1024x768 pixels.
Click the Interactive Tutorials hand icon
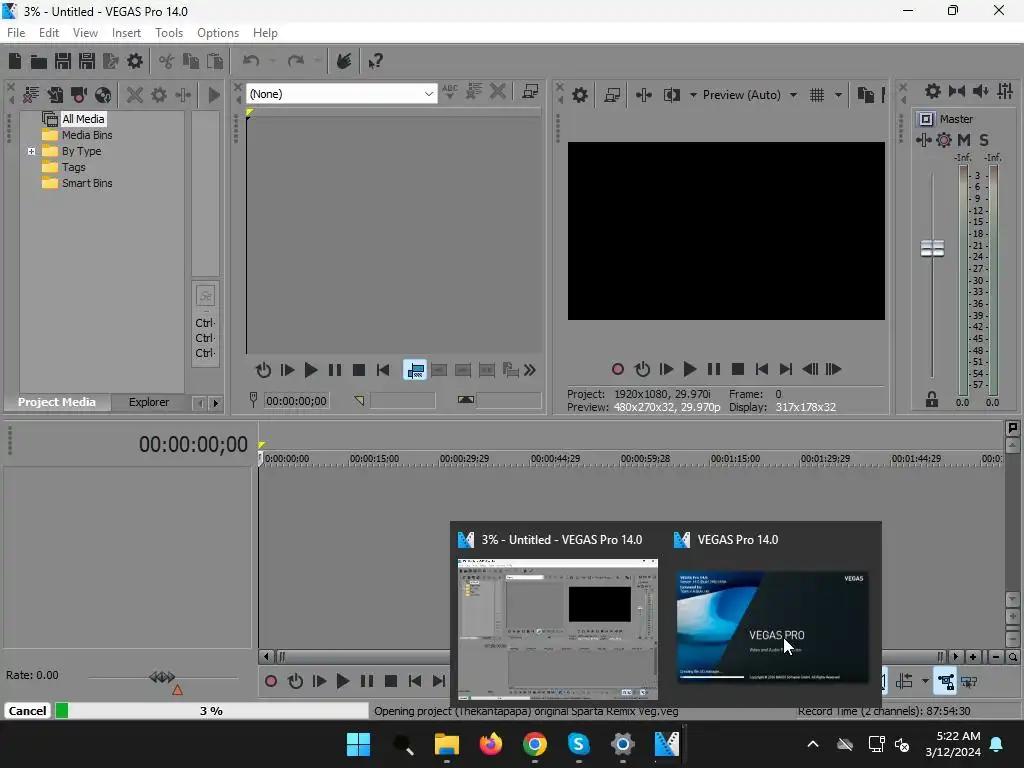(344, 61)
